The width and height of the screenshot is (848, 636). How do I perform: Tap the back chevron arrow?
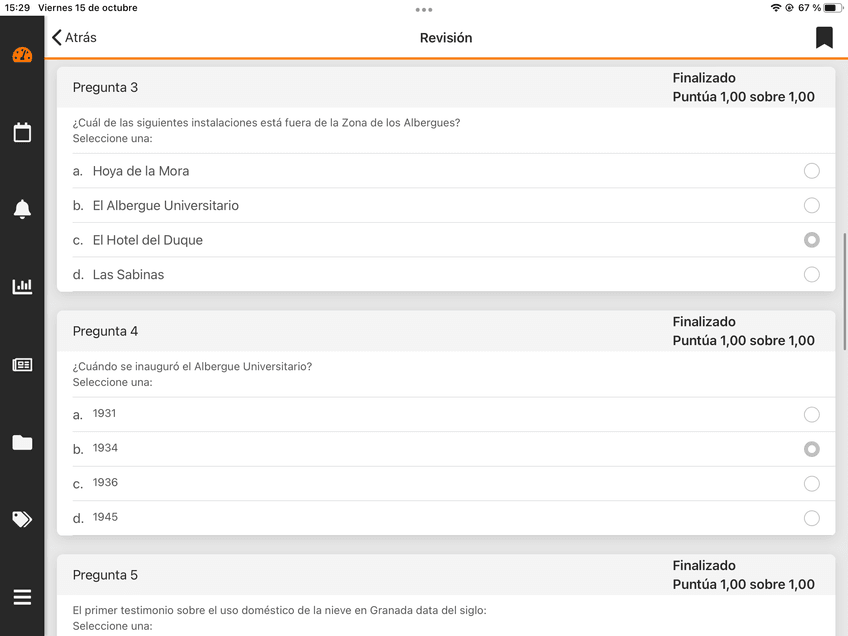pos(57,38)
